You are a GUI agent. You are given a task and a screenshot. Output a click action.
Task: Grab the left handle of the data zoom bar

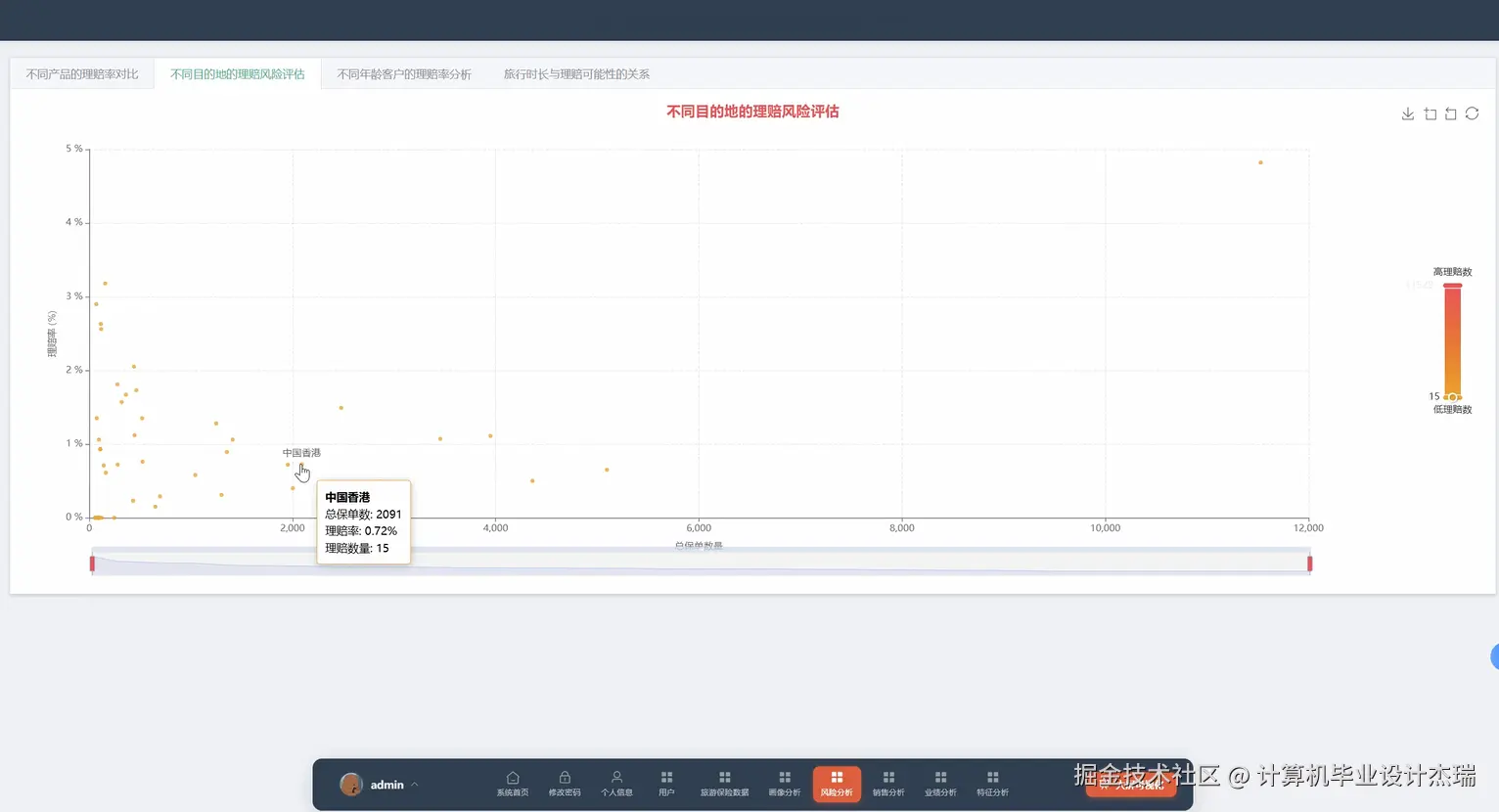pyautogui.click(x=92, y=564)
